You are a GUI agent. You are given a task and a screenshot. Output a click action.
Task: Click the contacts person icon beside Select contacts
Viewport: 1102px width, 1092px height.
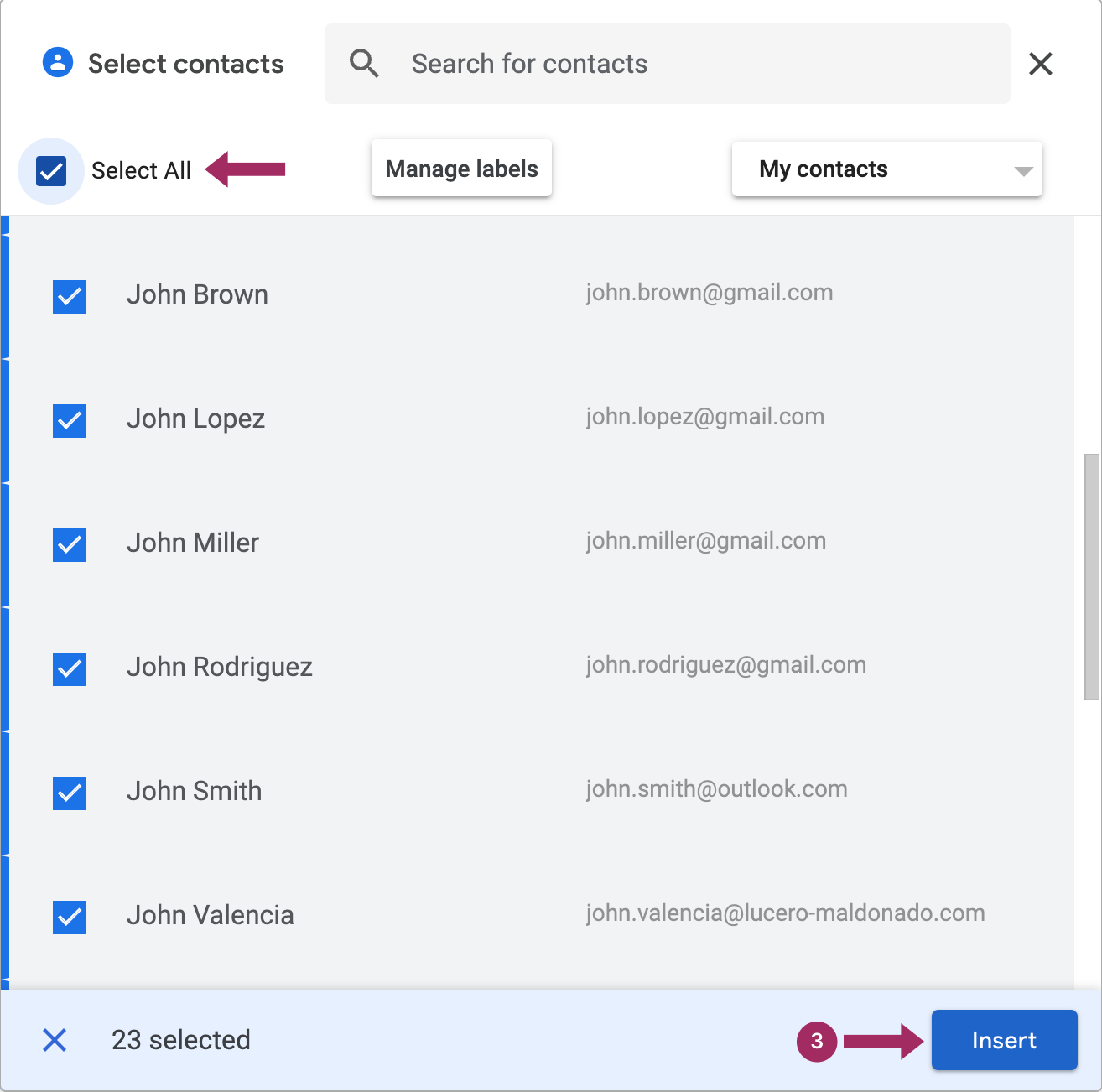click(x=58, y=63)
